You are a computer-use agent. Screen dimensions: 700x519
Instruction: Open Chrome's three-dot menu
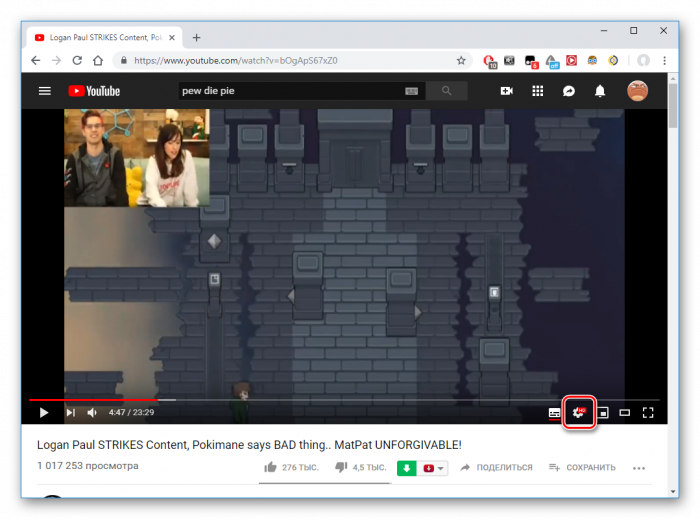666,60
